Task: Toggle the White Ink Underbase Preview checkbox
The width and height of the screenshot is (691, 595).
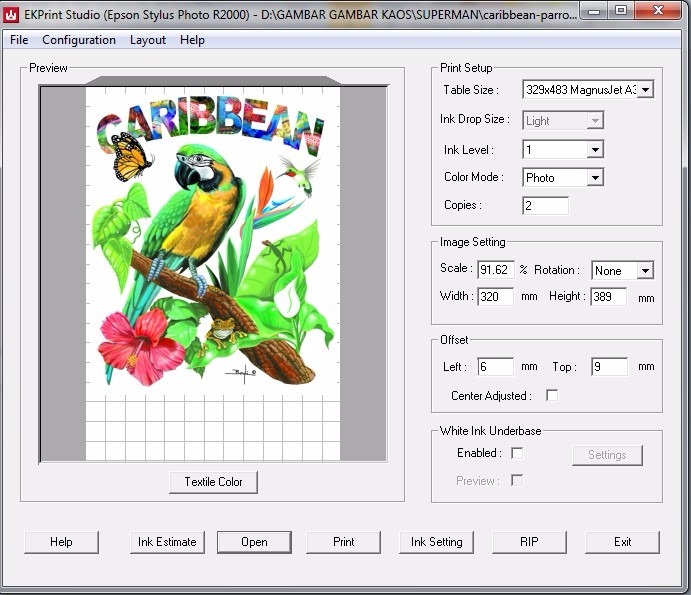Action: 517,480
